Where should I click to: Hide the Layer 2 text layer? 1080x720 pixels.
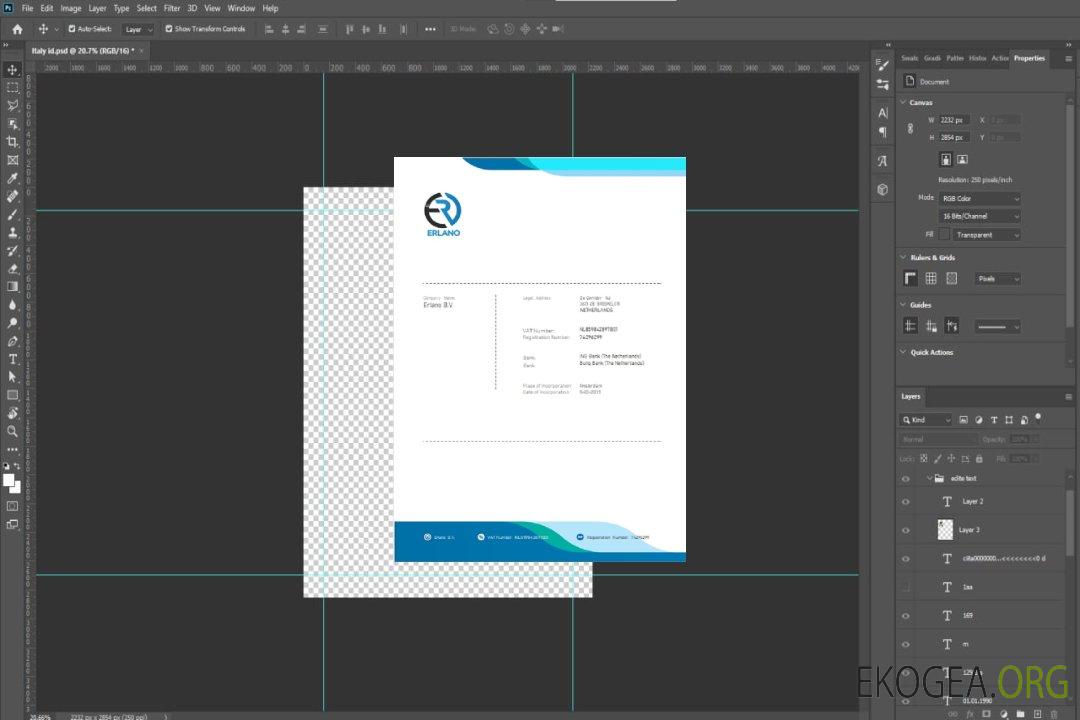pyautogui.click(x=906, y=502)
